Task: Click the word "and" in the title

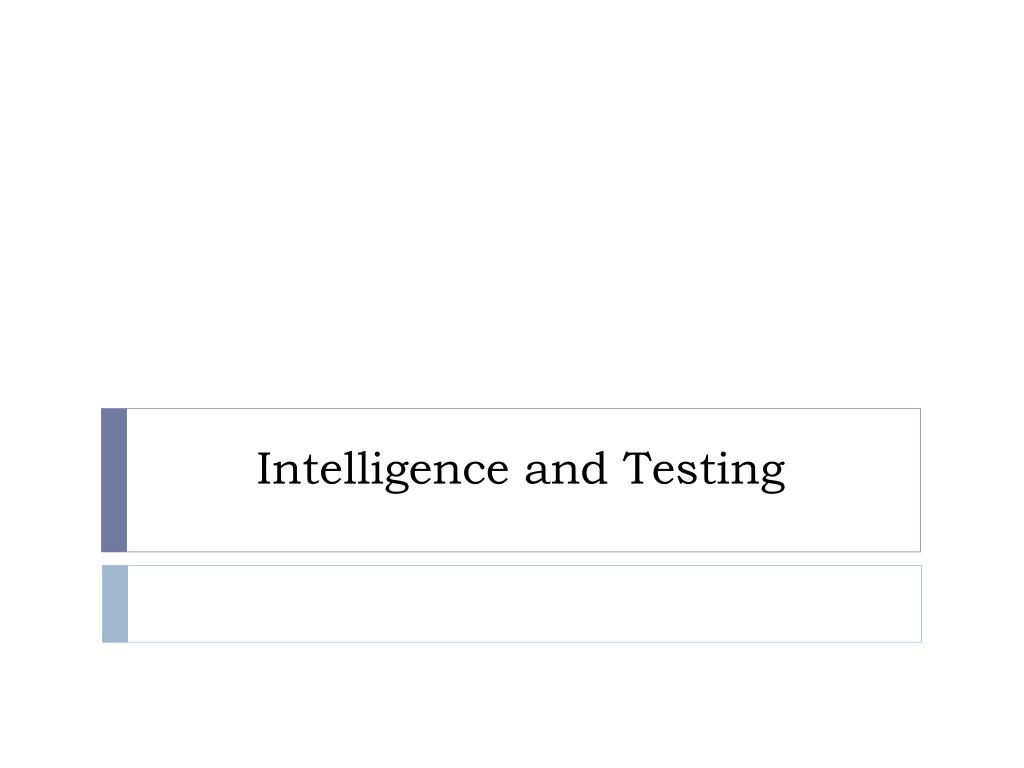Action: pos(566,468)
